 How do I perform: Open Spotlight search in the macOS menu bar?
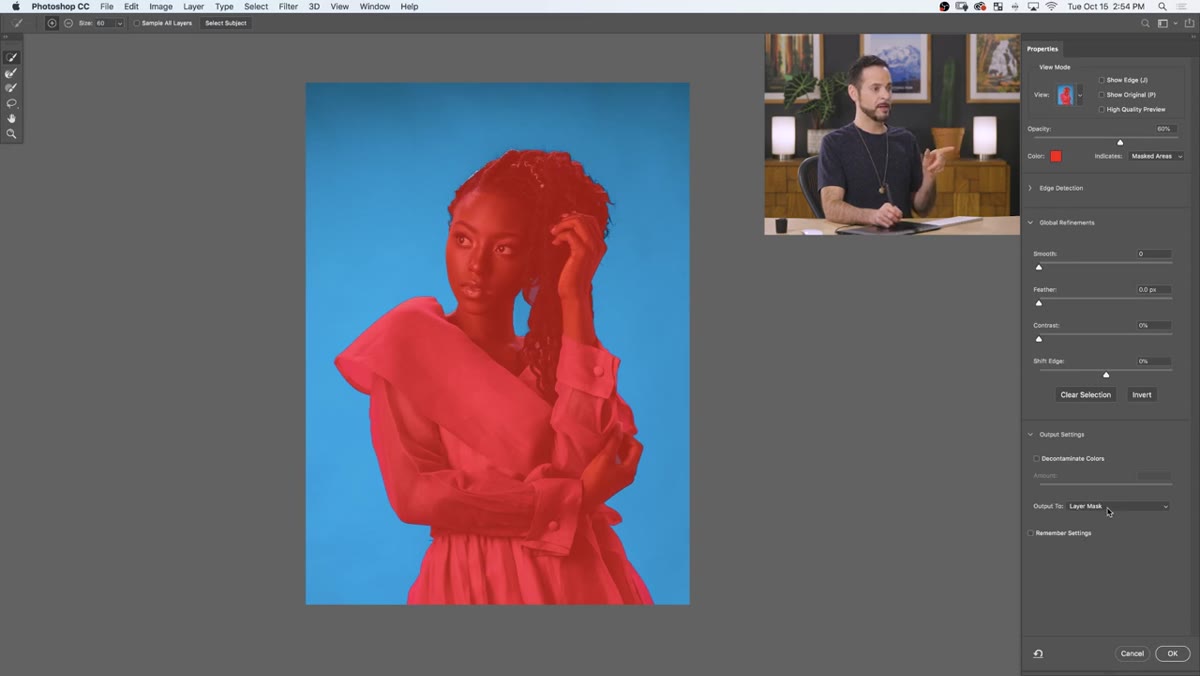point(1162,6)
